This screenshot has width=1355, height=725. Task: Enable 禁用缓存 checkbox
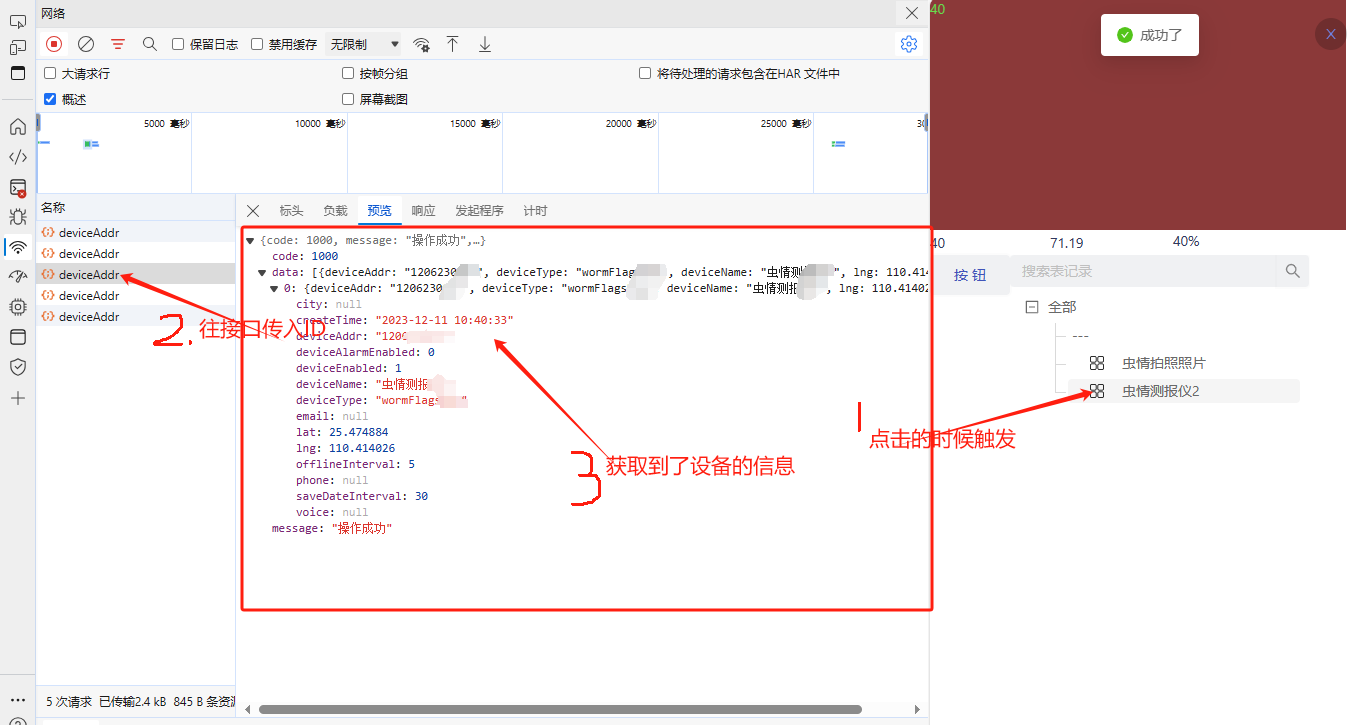pyautogui.click(x=257, y=44)
